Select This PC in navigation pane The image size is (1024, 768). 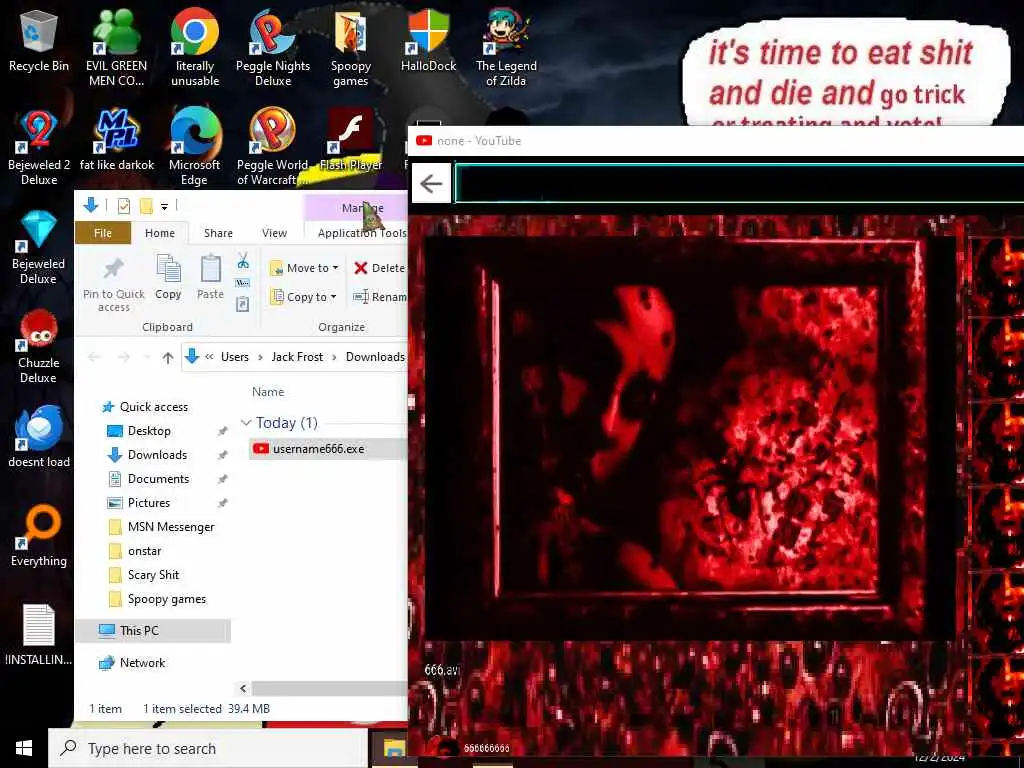(x=153, y=631)
